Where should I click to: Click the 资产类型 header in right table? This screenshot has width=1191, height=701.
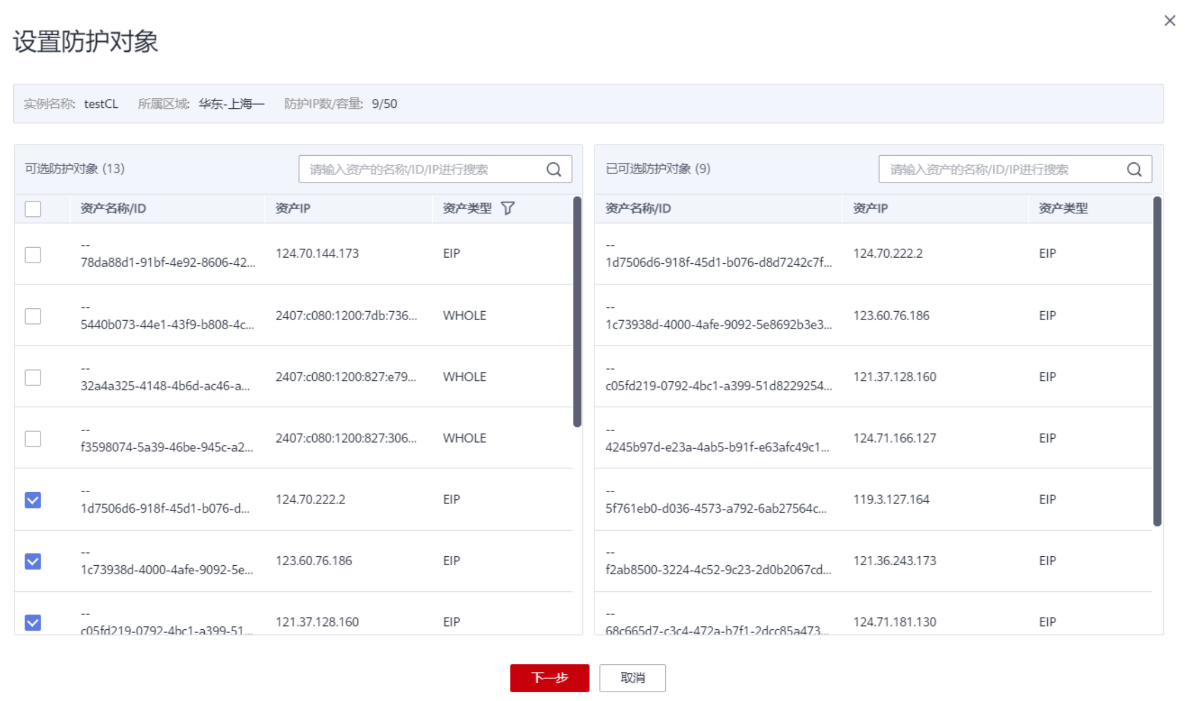pyautogui.click(x=1063, y=208)
